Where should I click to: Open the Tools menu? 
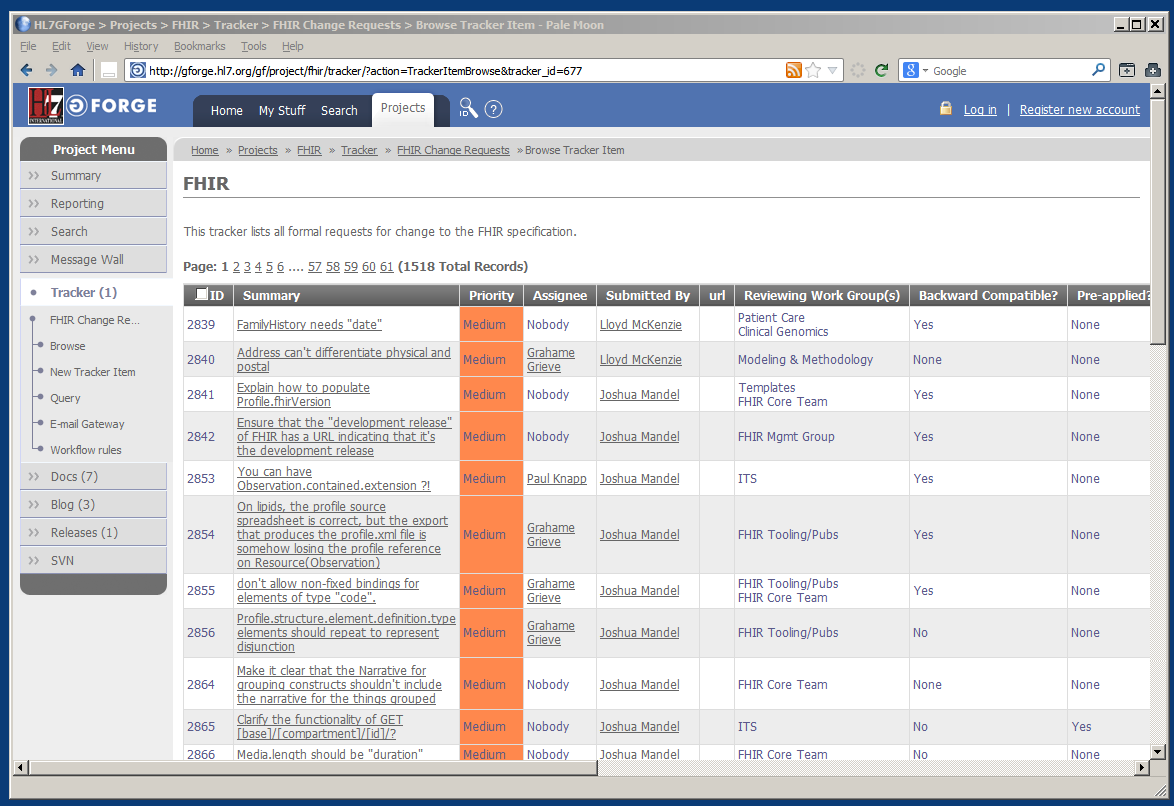254,46
